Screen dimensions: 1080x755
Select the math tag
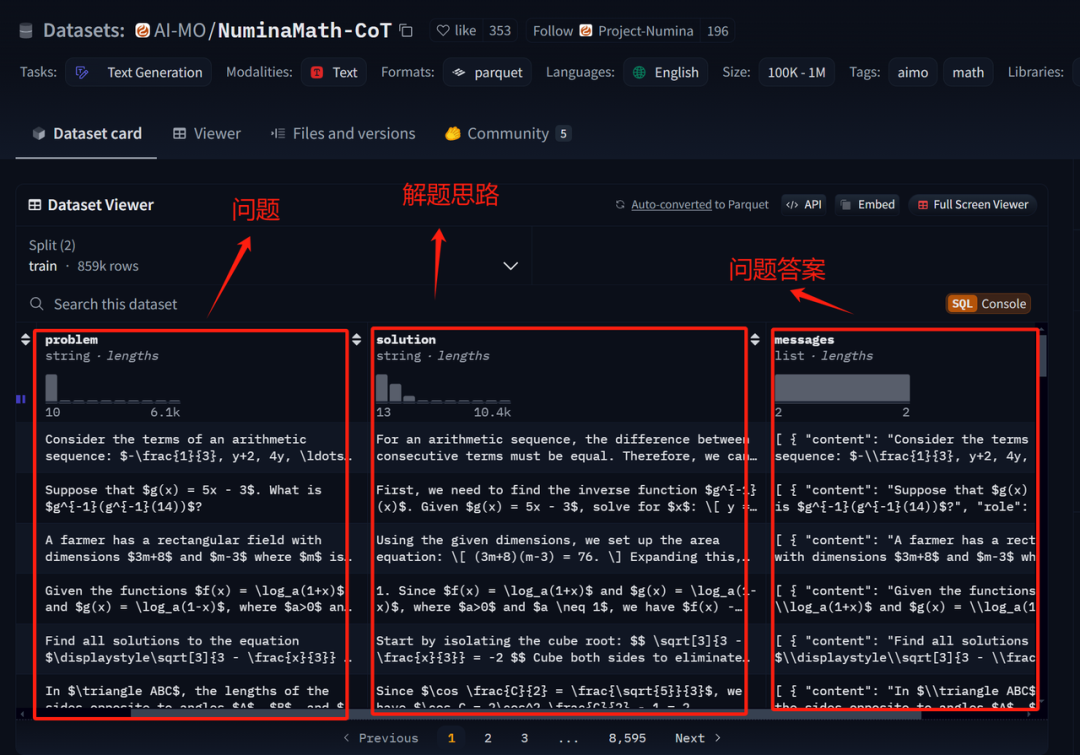tap(968, 72)
